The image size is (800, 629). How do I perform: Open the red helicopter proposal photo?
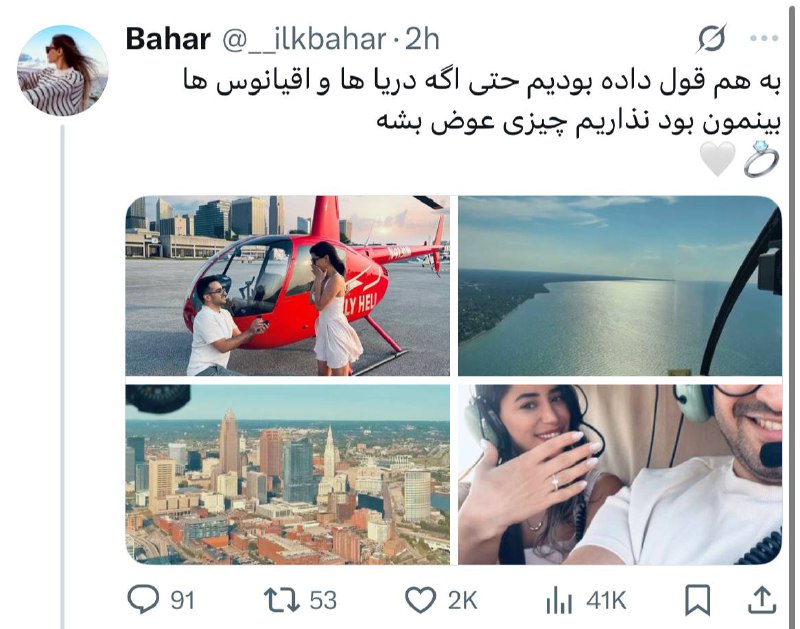point(288,286)
